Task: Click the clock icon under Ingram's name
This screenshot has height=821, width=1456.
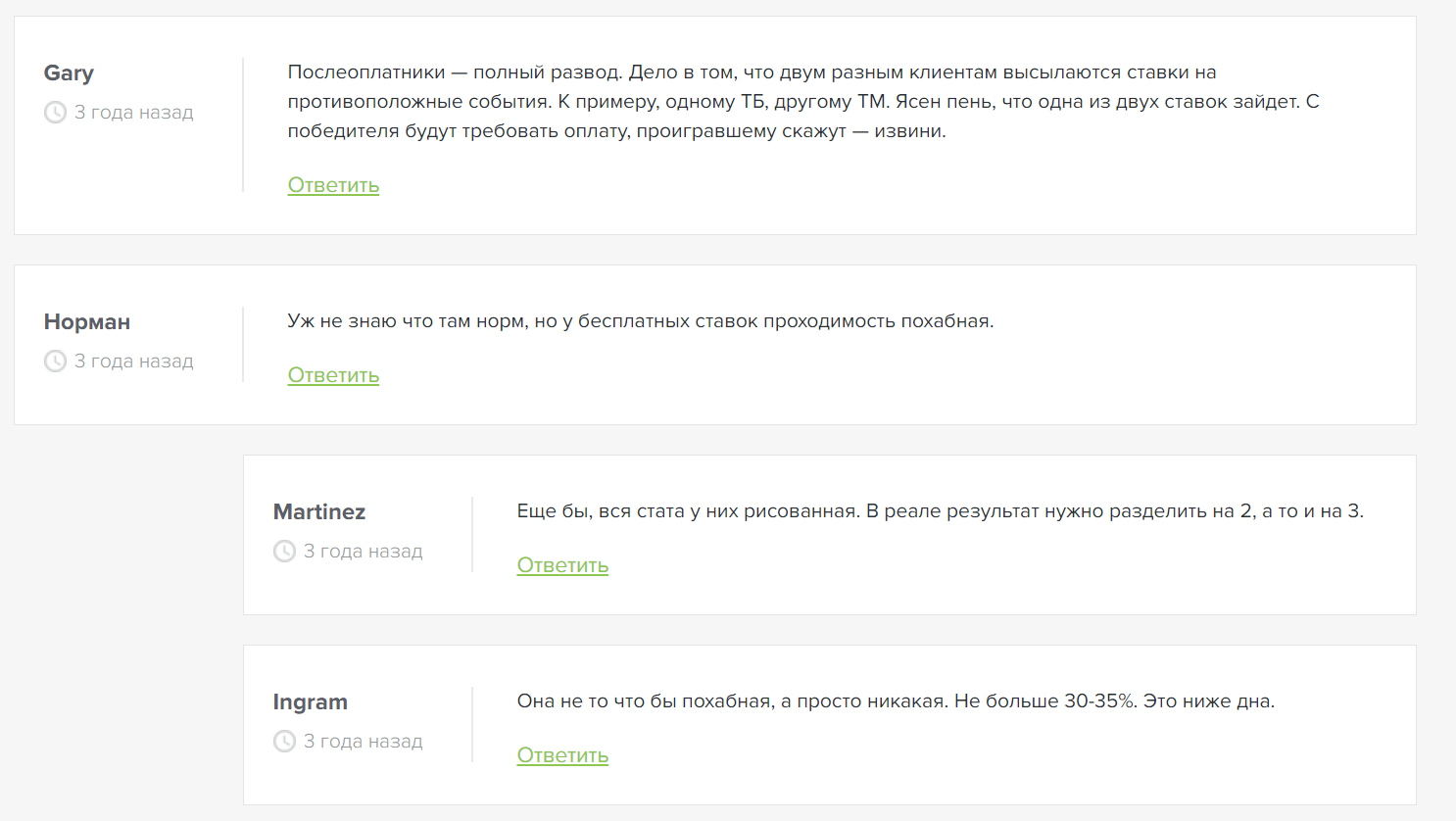Action: (284, 742)
